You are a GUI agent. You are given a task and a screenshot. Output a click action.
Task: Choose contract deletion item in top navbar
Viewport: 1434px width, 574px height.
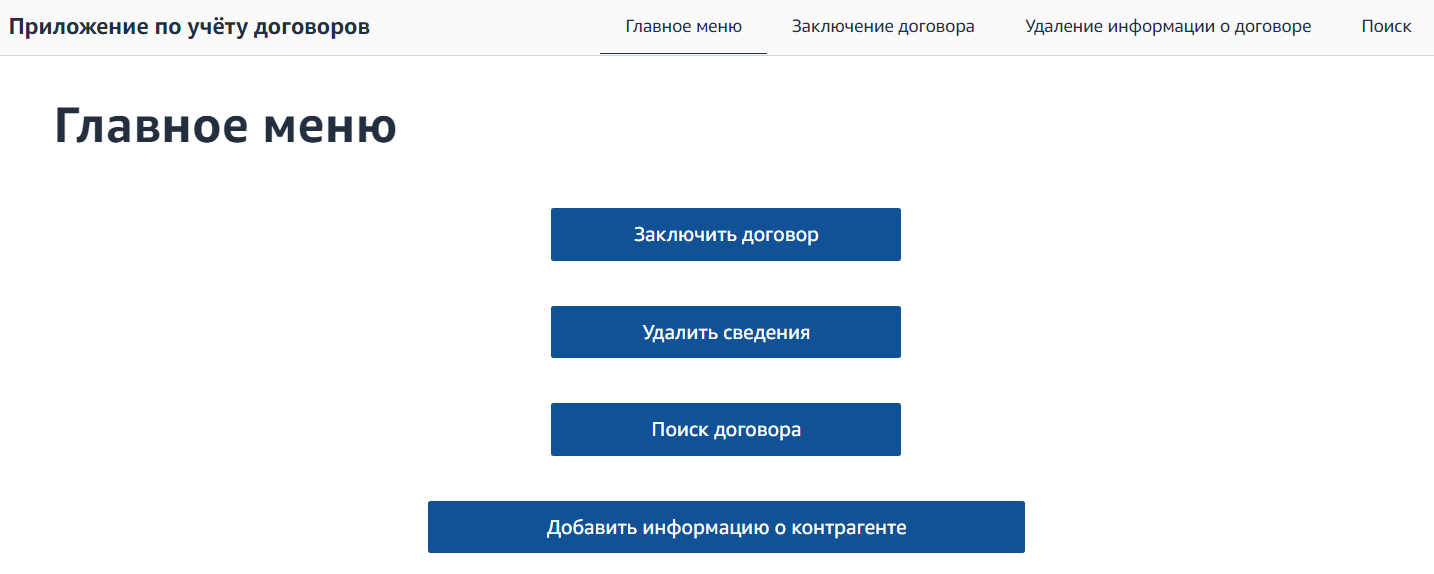pyautogui.click(x=1168, y=27)
